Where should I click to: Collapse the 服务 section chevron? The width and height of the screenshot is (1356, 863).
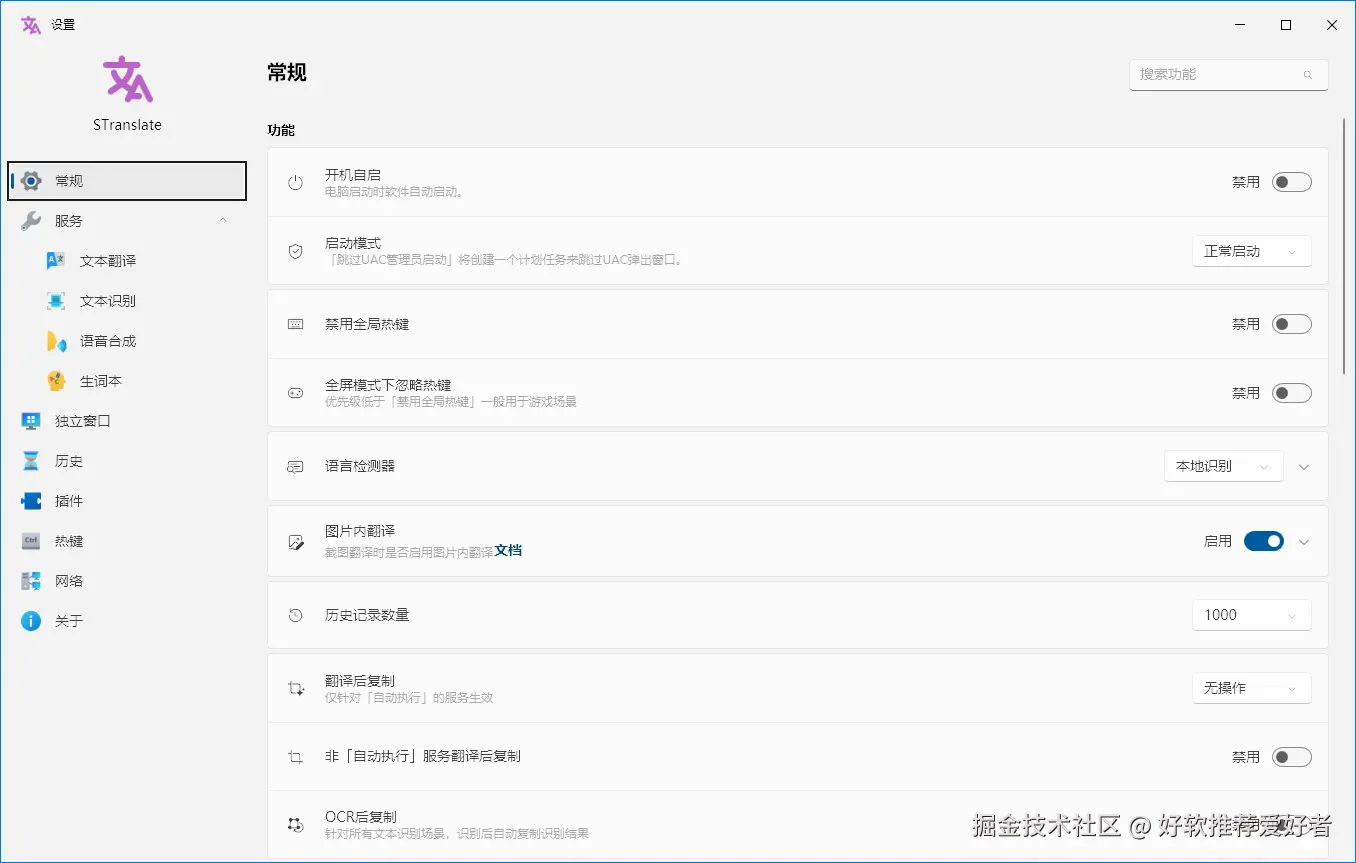[x=223, y=221]
